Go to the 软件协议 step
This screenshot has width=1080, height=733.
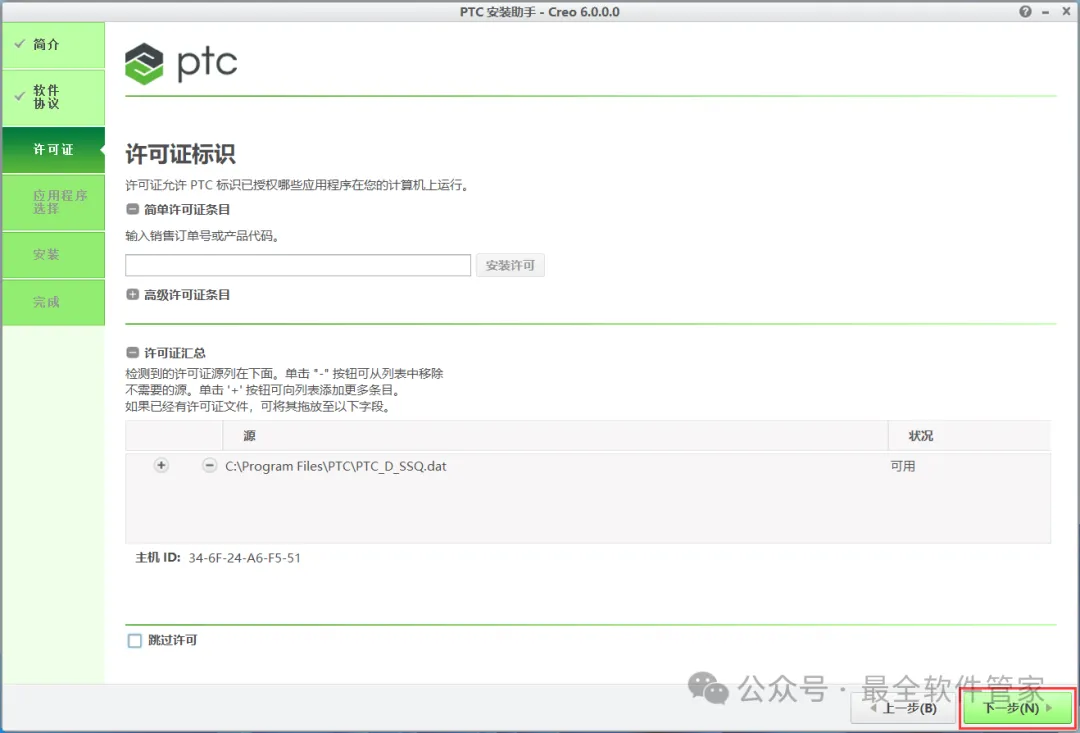[x=54, y=97]
